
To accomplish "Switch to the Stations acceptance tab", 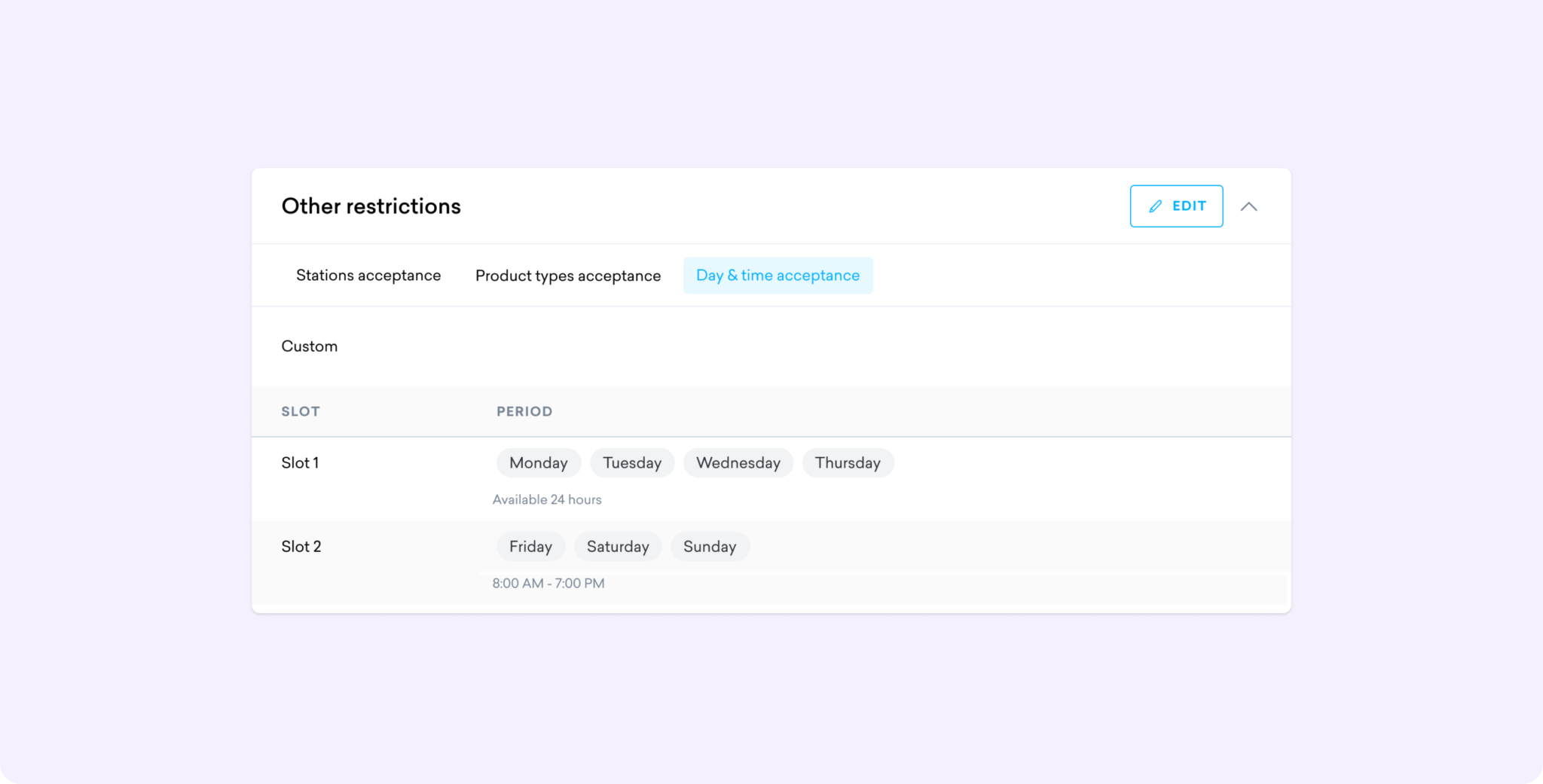I will point(368,275).
